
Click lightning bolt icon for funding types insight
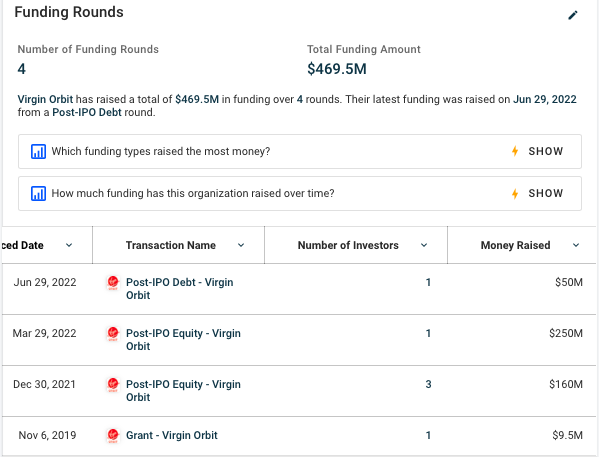(x=515, y=151)
